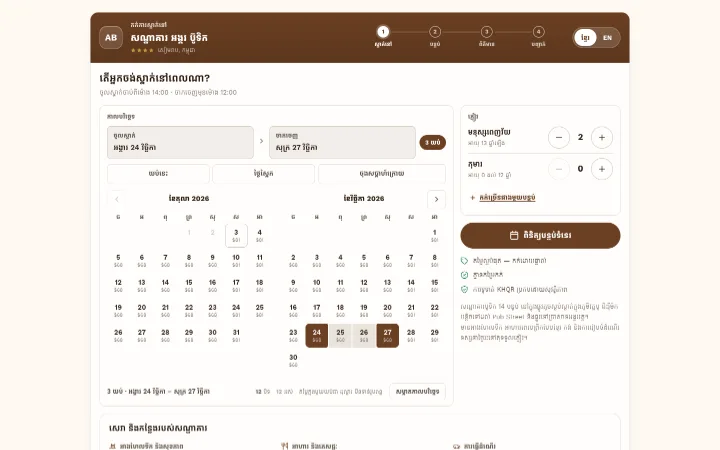Click the add another room link
720x450 pixels.
pos(507,197)
